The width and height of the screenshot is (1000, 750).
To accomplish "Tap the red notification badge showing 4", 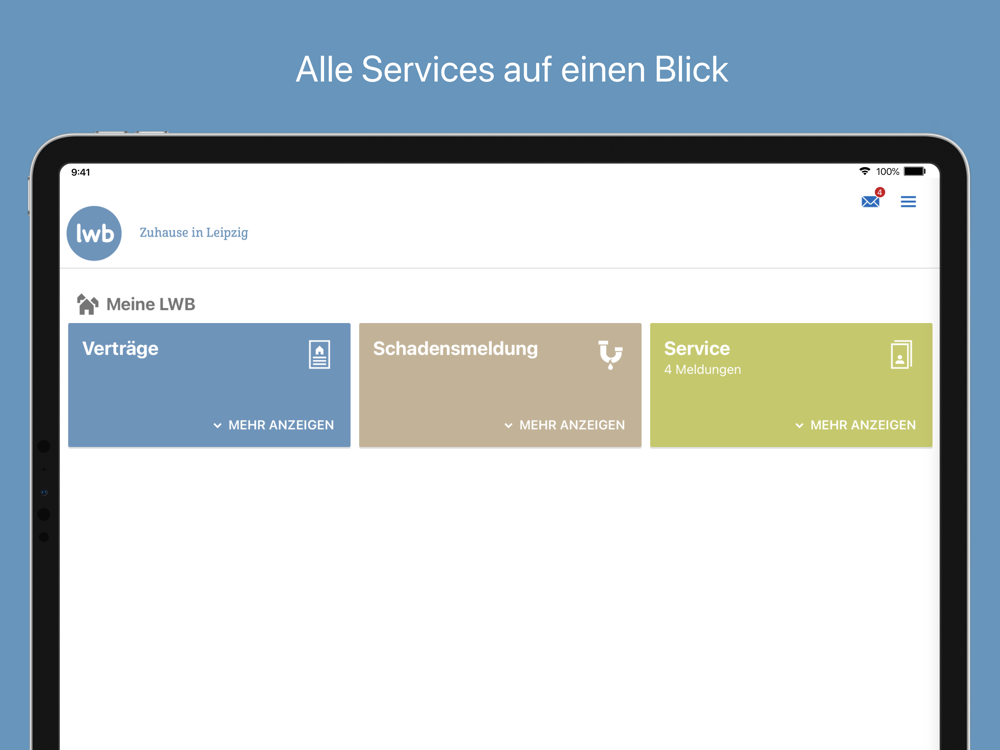I will tap(879, 192).
